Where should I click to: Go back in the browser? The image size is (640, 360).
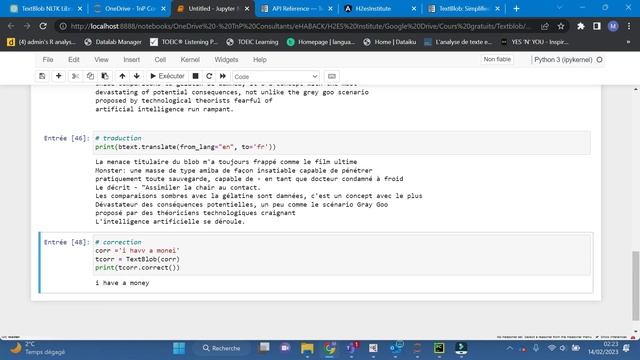(11, 26)
